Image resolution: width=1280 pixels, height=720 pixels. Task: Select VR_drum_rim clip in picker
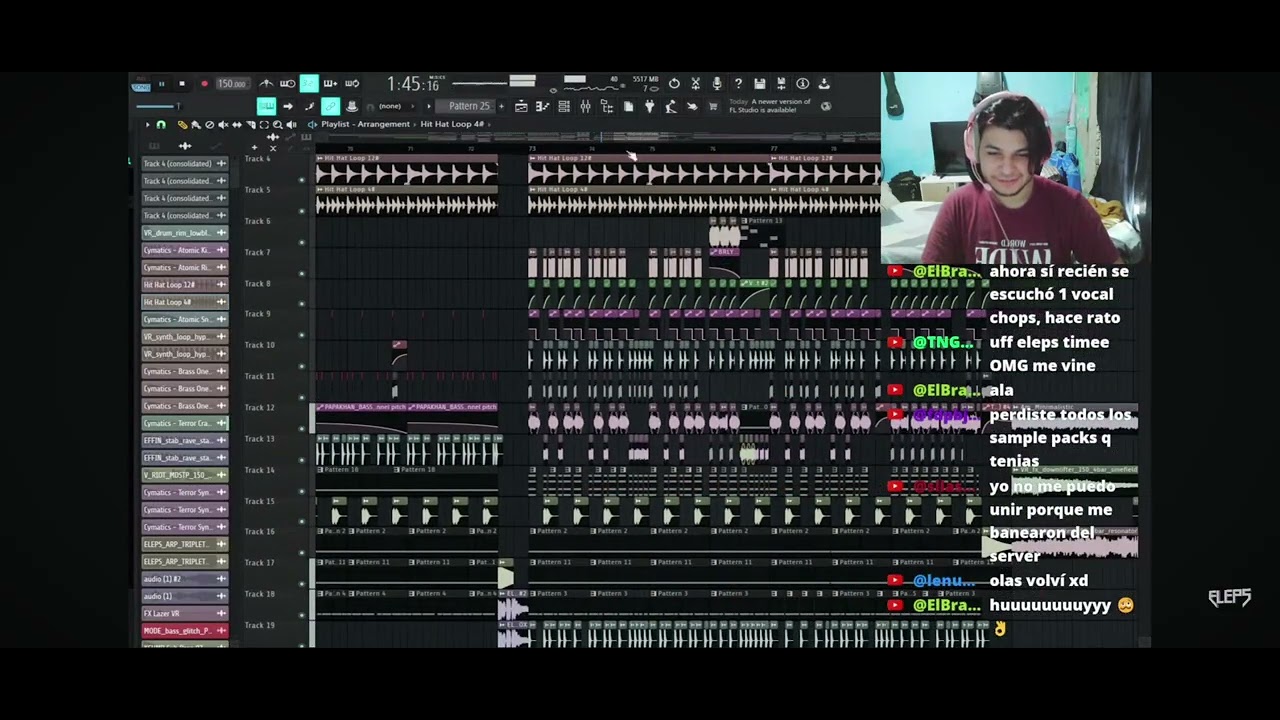185,233
